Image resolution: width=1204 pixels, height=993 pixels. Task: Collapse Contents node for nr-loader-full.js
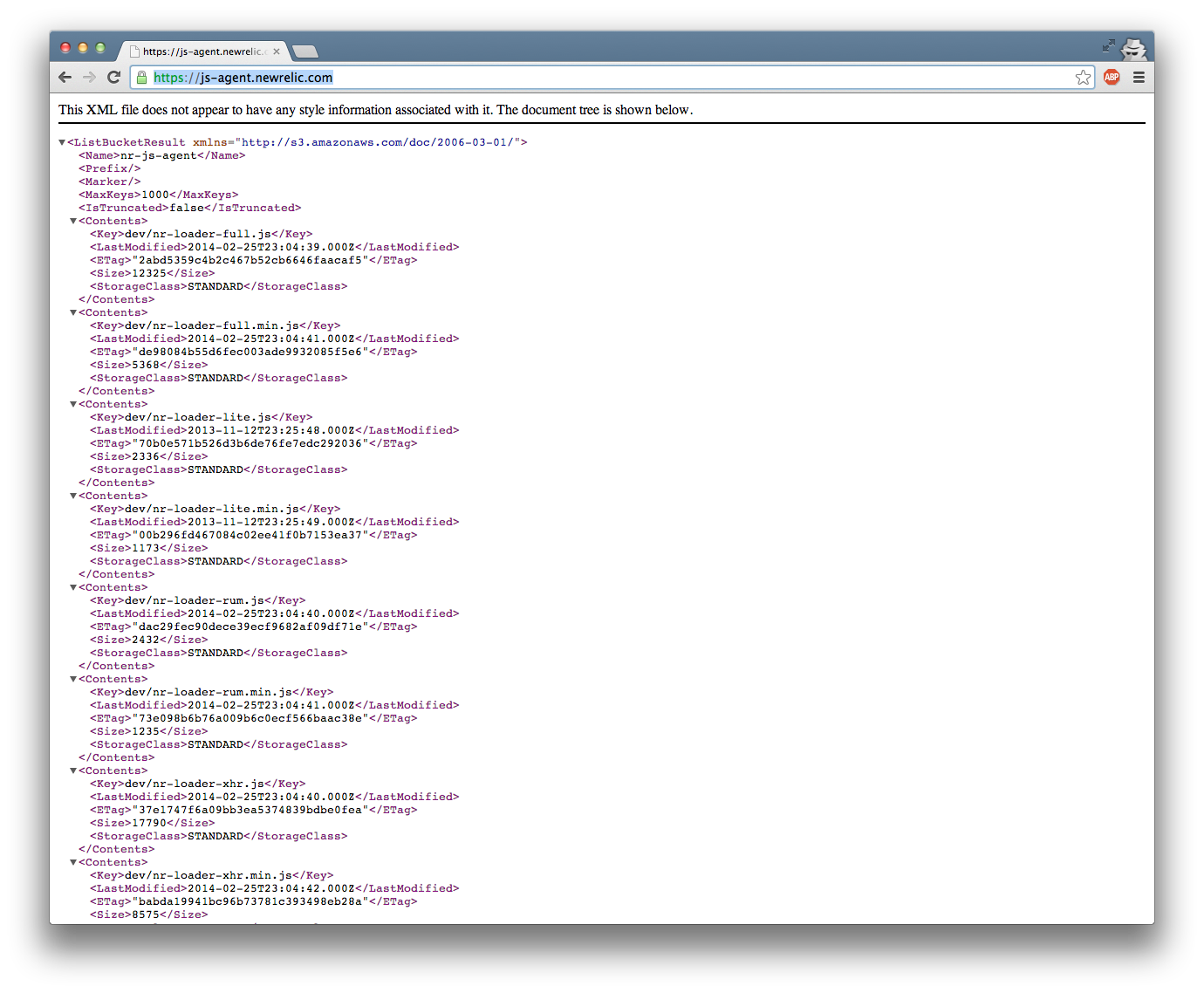tap(73, 221)
